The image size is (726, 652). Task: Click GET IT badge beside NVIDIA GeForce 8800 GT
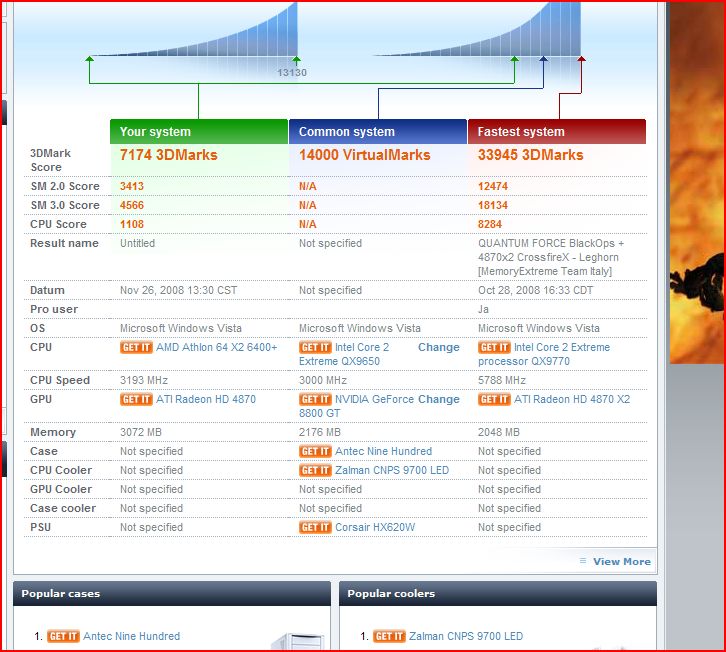tap(315, 399)
